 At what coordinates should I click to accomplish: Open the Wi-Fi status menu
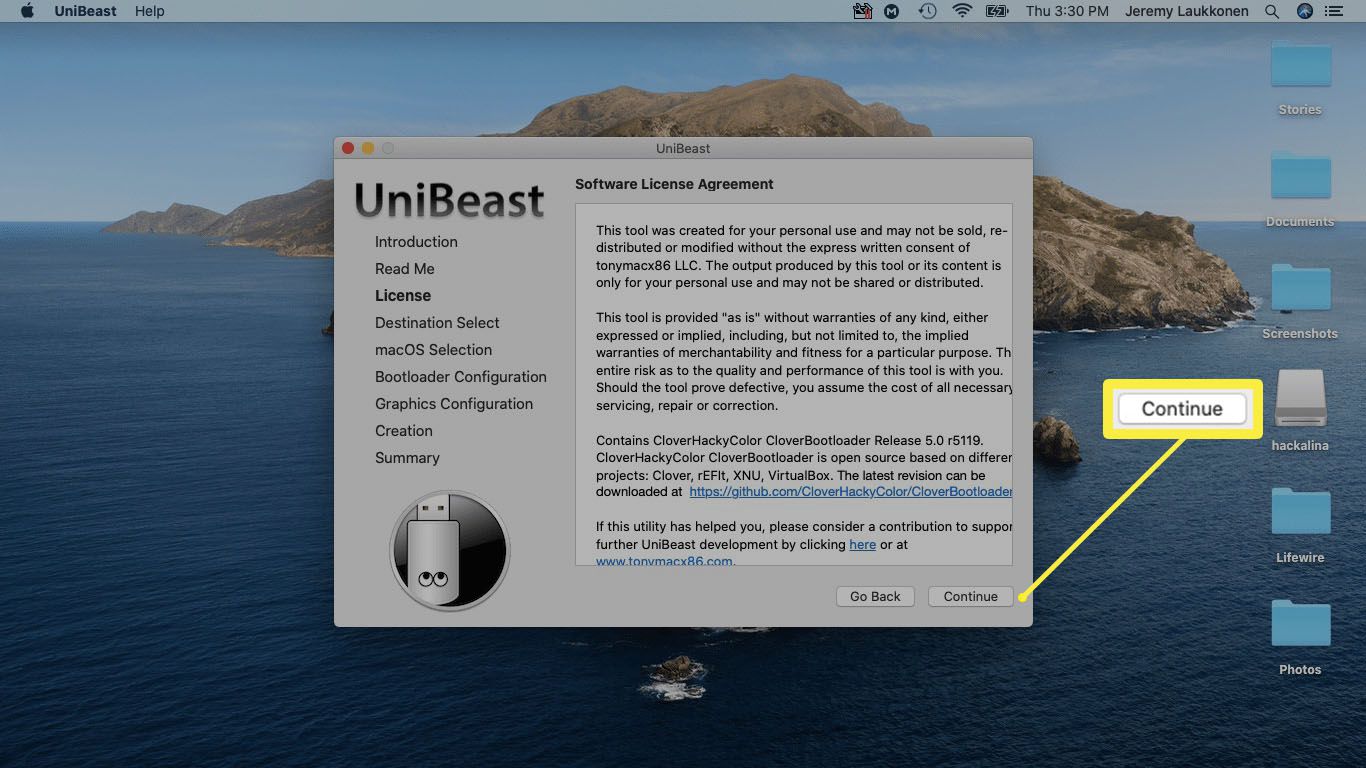click(x=962, y=11)
